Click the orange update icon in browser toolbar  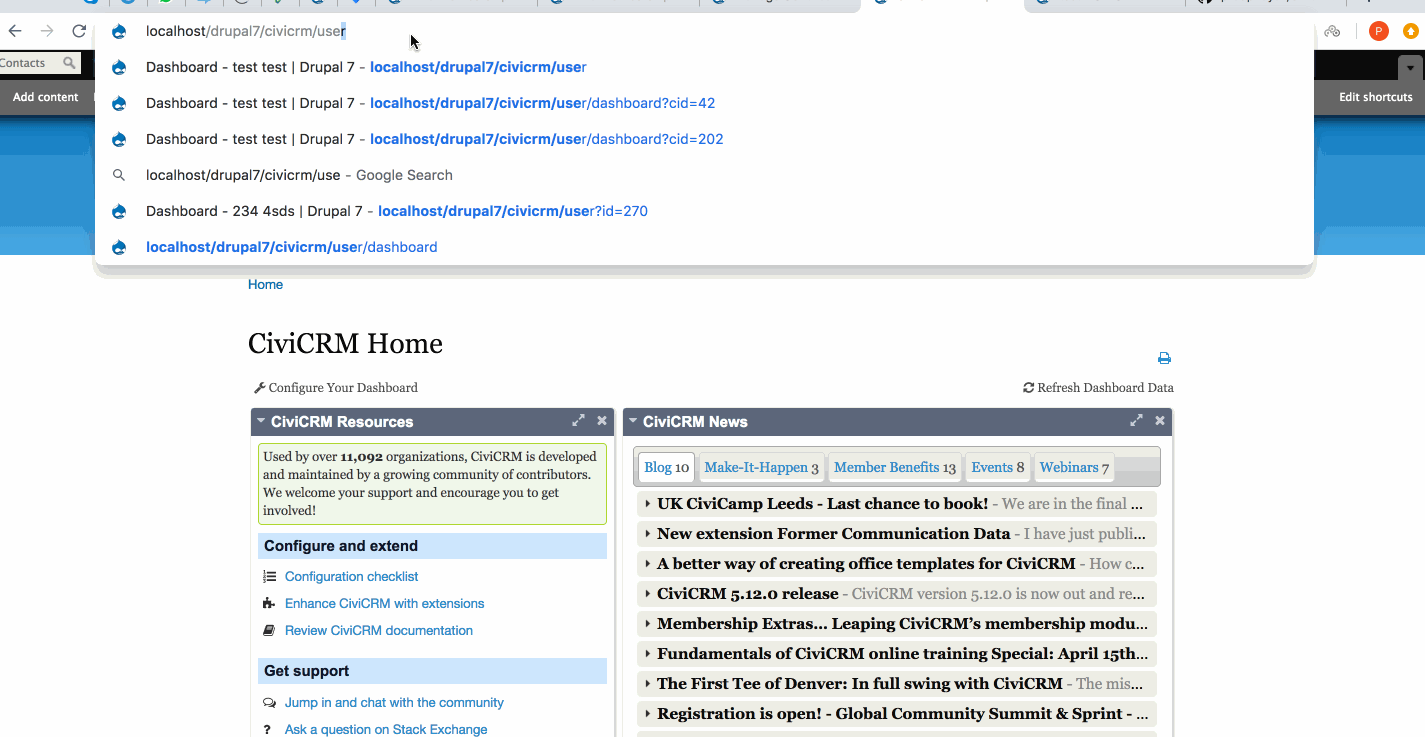coord(1410,32)
